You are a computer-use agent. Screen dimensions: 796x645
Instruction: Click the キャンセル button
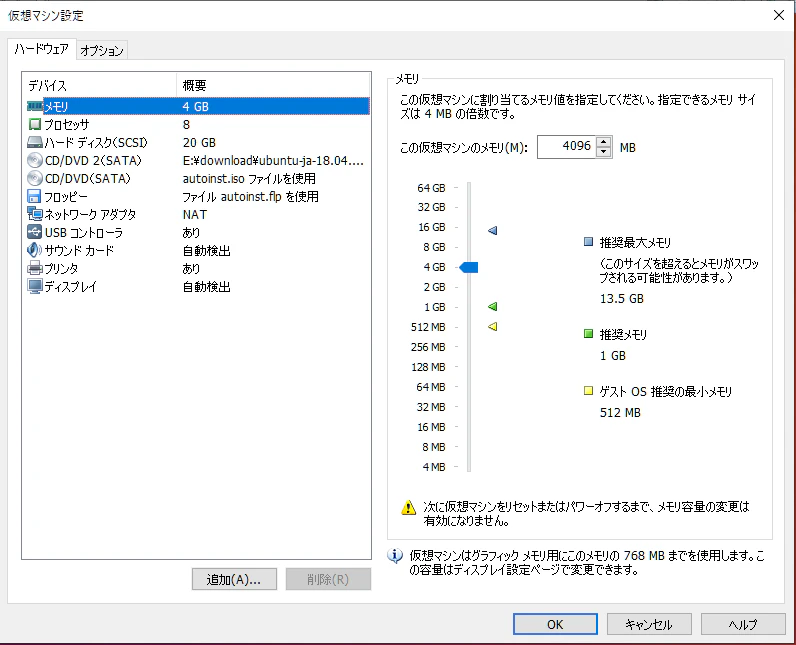[649, 624]
